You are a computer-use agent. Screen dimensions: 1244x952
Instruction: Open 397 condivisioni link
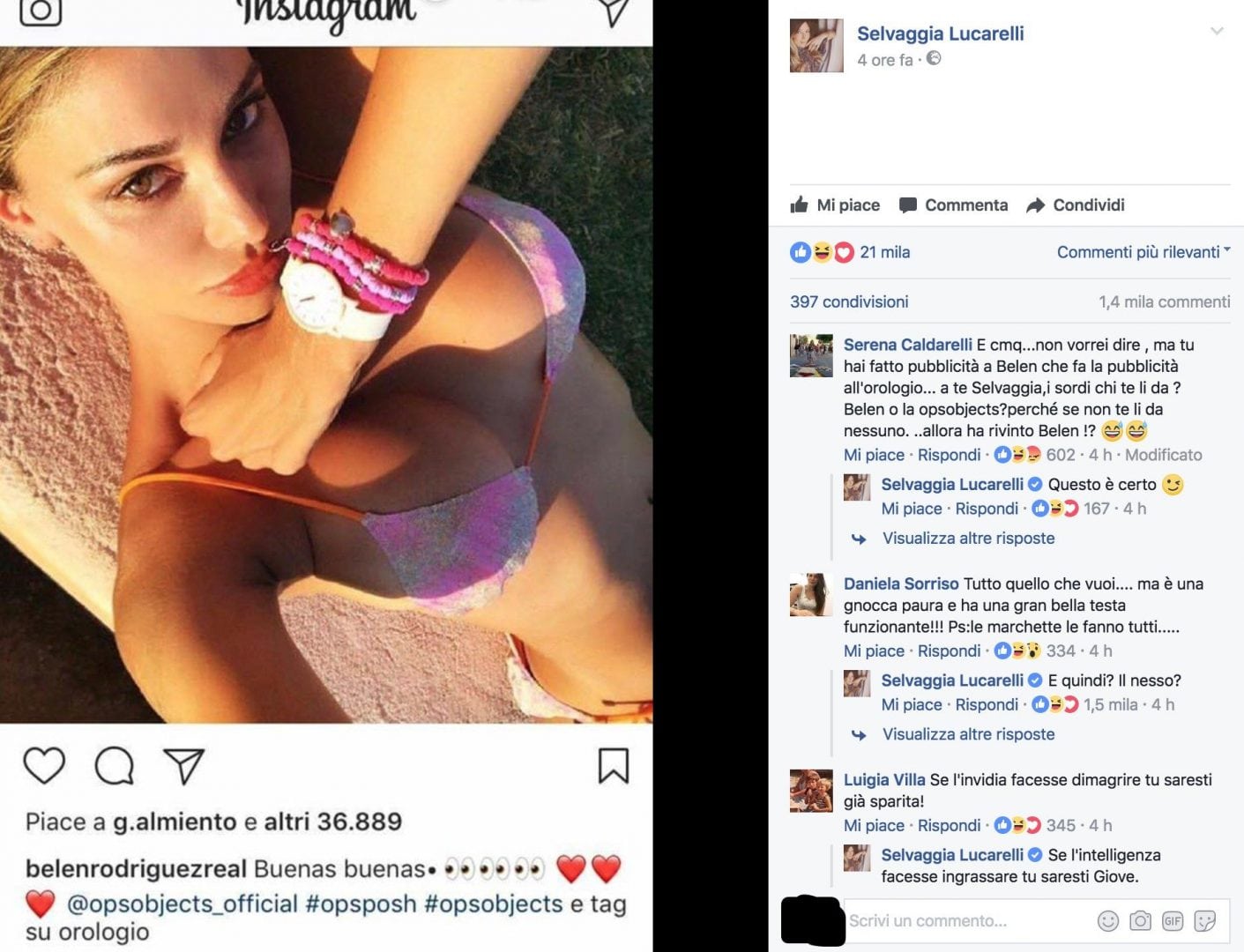tap(849, 301)
